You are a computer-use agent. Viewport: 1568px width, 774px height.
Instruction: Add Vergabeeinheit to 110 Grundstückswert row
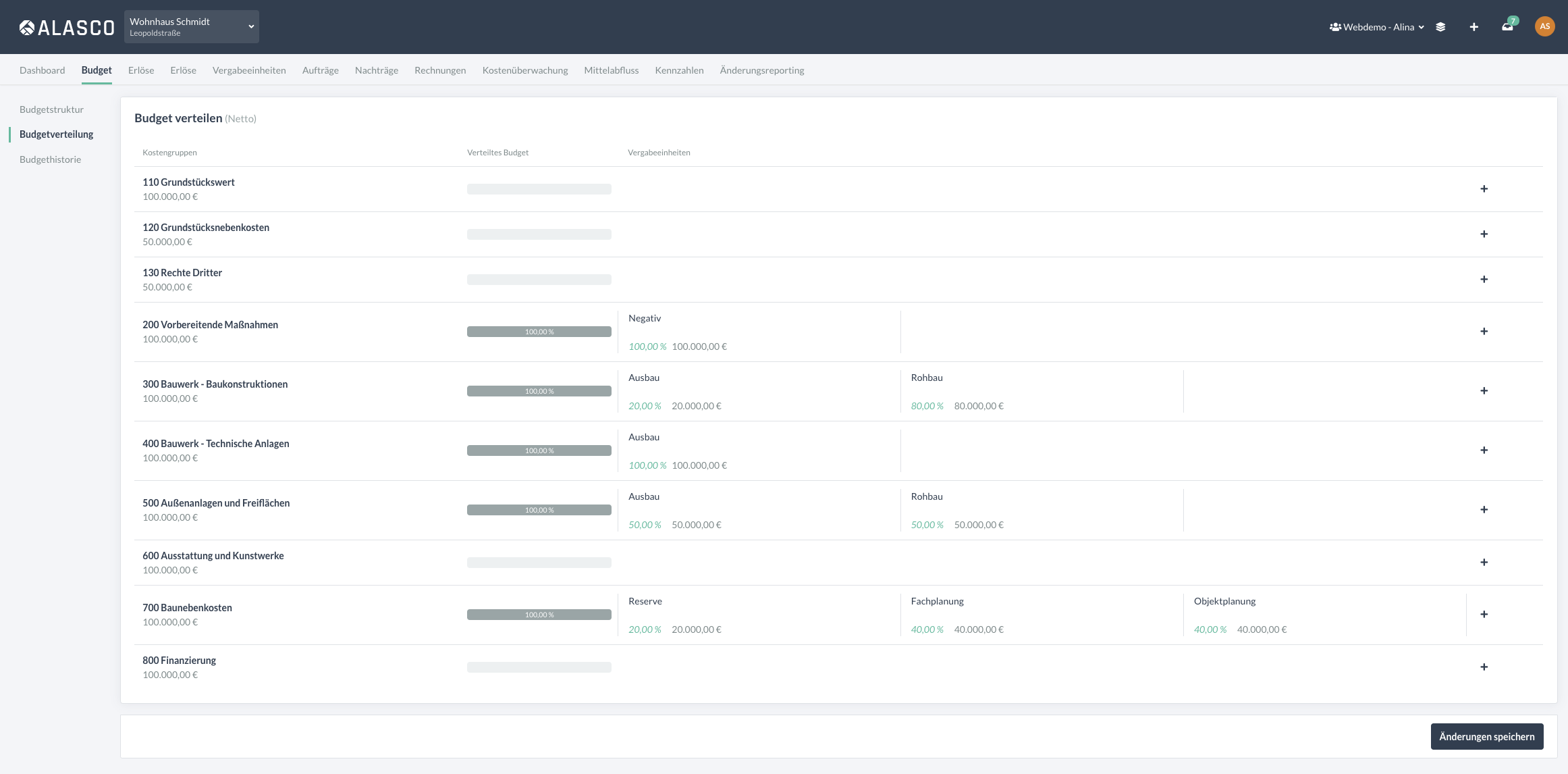pos(1484,189)
